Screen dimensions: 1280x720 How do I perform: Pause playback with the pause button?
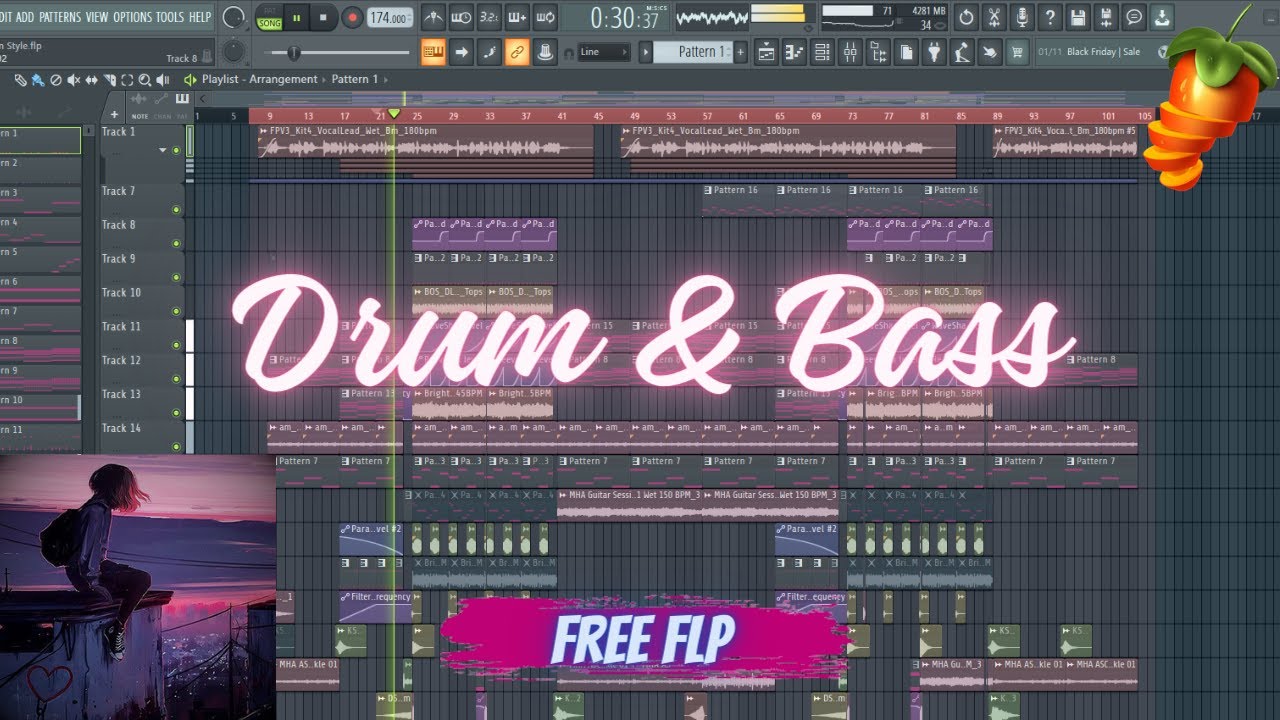pos(297,18)
